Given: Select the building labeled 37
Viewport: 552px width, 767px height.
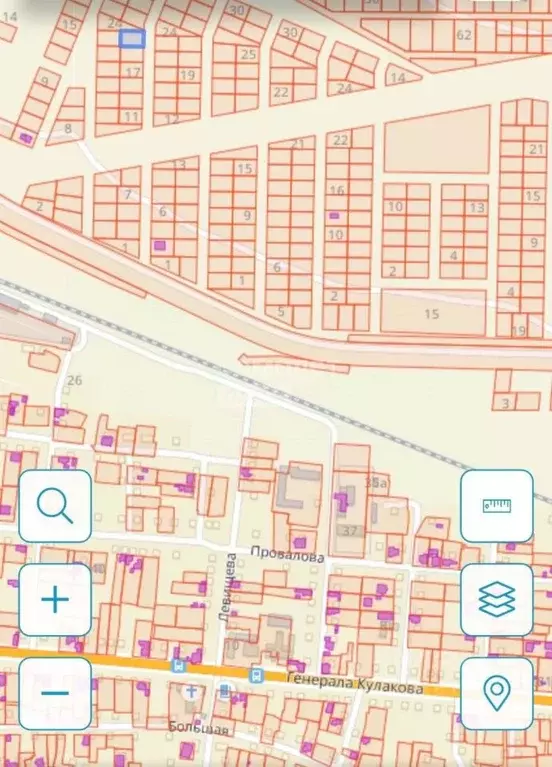Looking at the screenshot, I should 349,531.
